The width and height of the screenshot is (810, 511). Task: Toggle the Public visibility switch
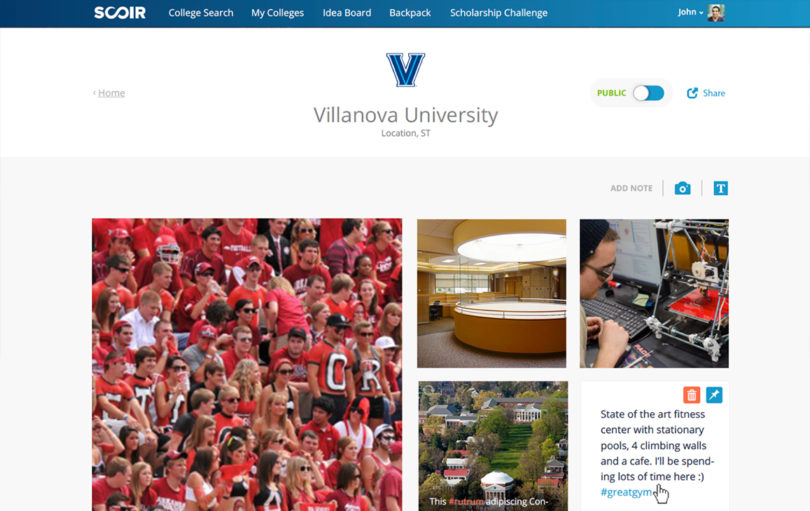pos(648,93)
